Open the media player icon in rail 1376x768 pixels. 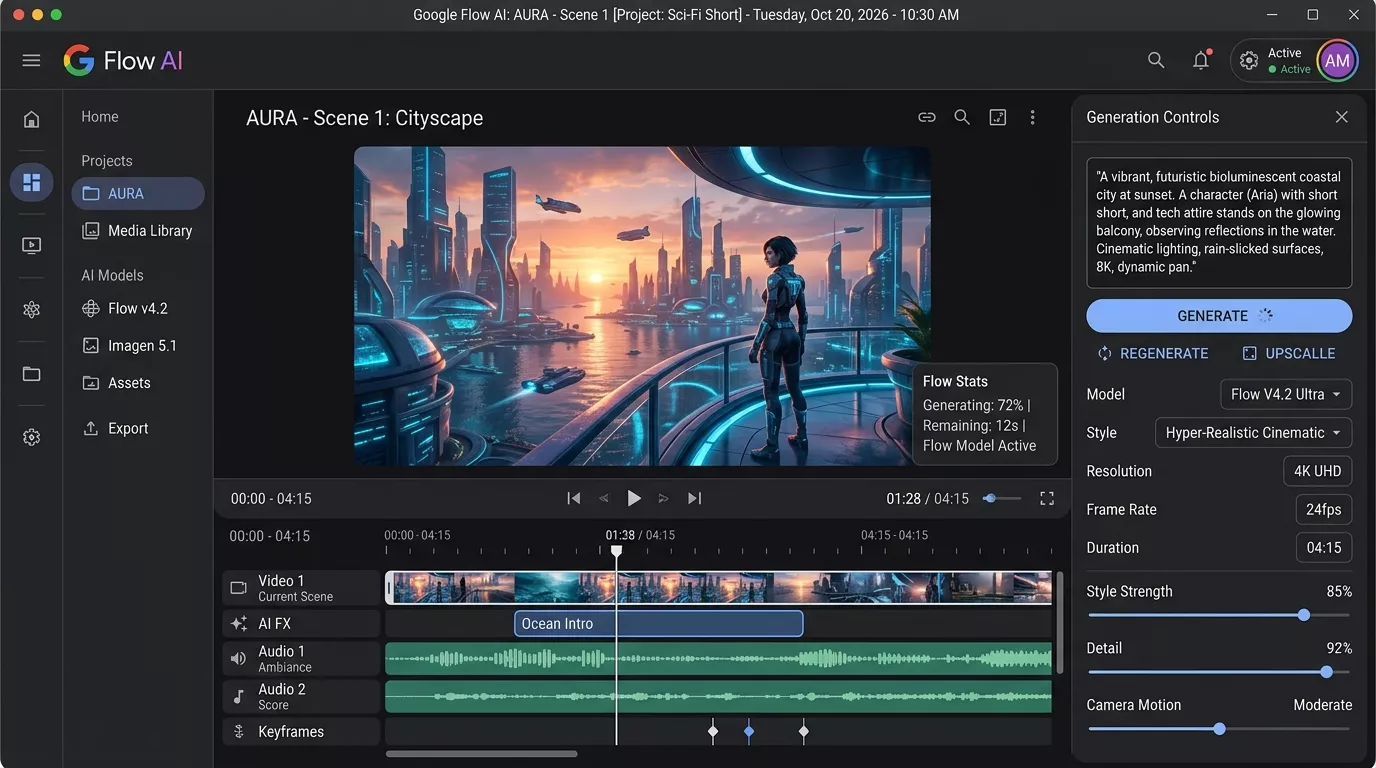click(x=31, y=245)
